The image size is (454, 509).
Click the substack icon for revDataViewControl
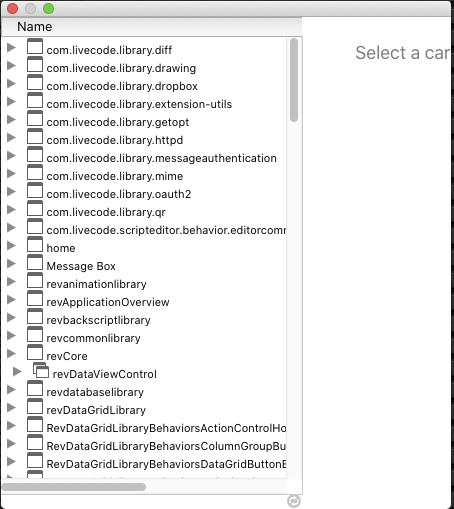(41, 370)
